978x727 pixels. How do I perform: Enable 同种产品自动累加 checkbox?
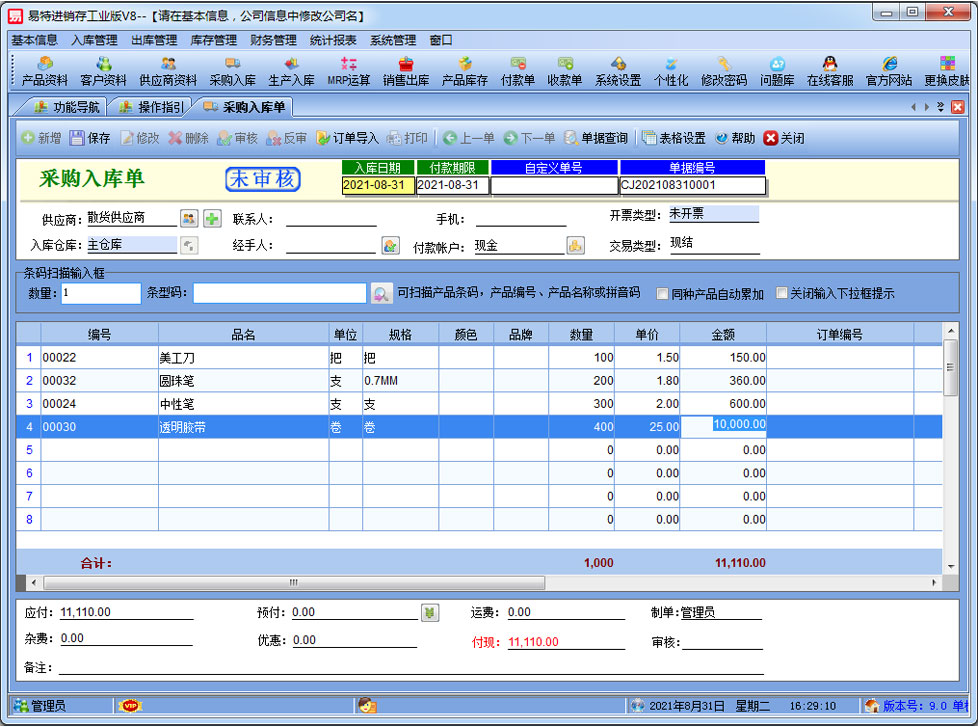662,294
